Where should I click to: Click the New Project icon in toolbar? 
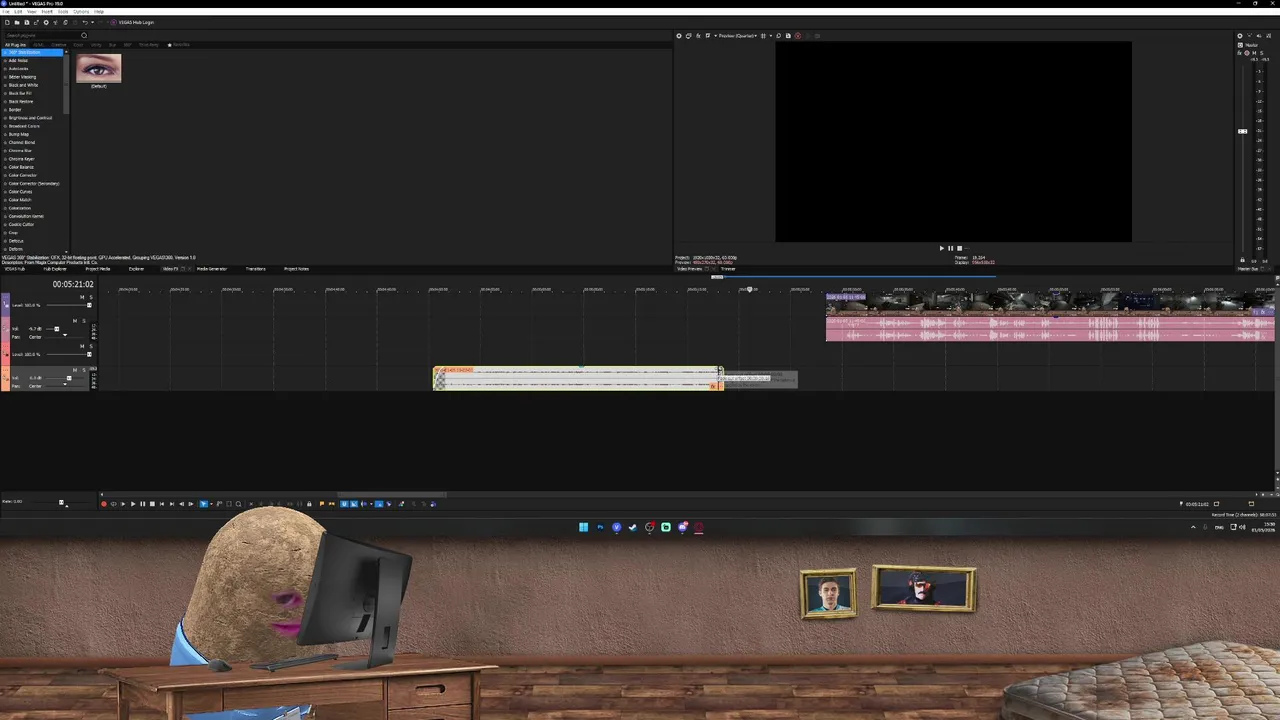pos(7,22)
